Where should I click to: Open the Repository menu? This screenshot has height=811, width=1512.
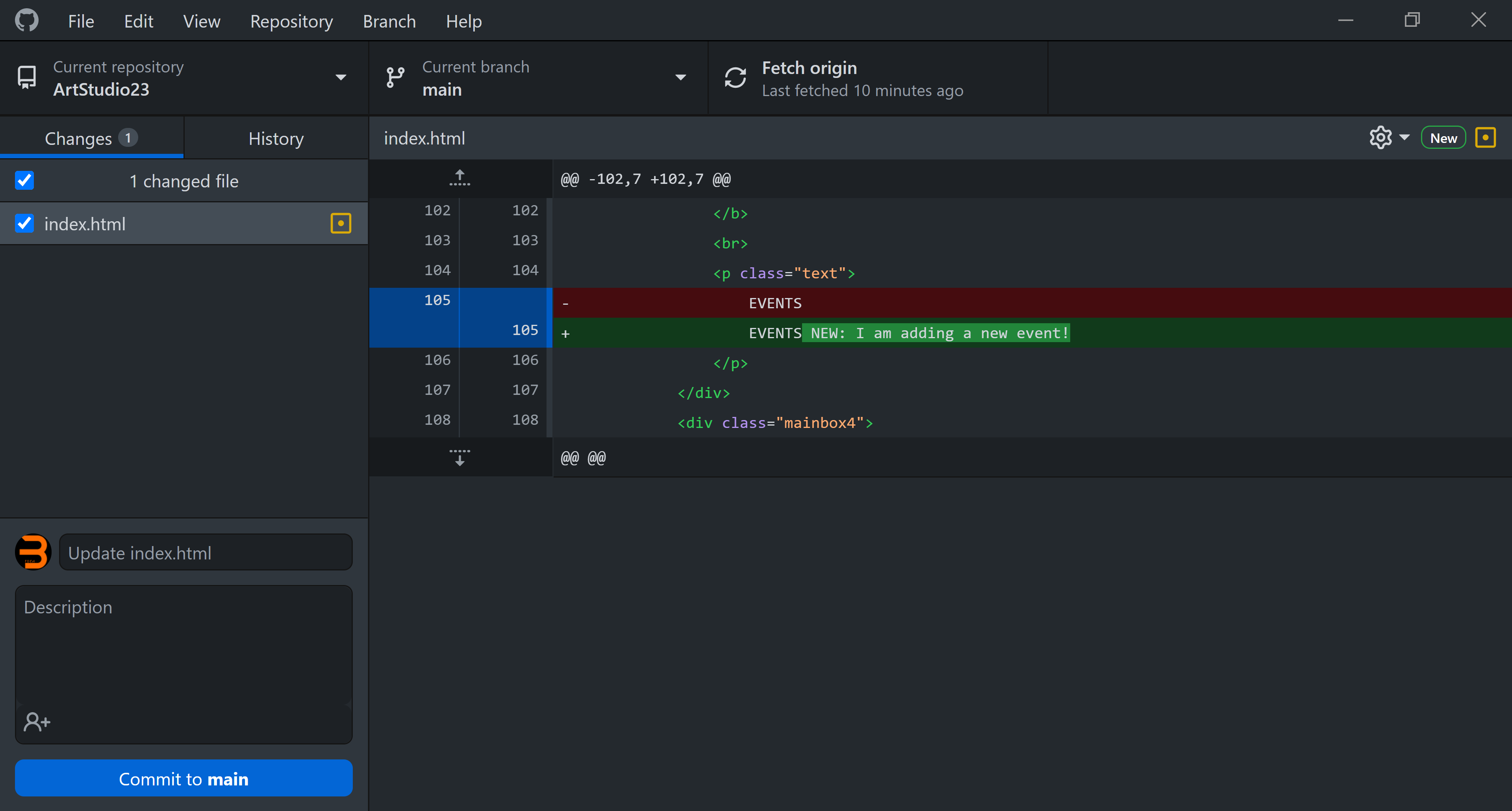pos(291,21)
